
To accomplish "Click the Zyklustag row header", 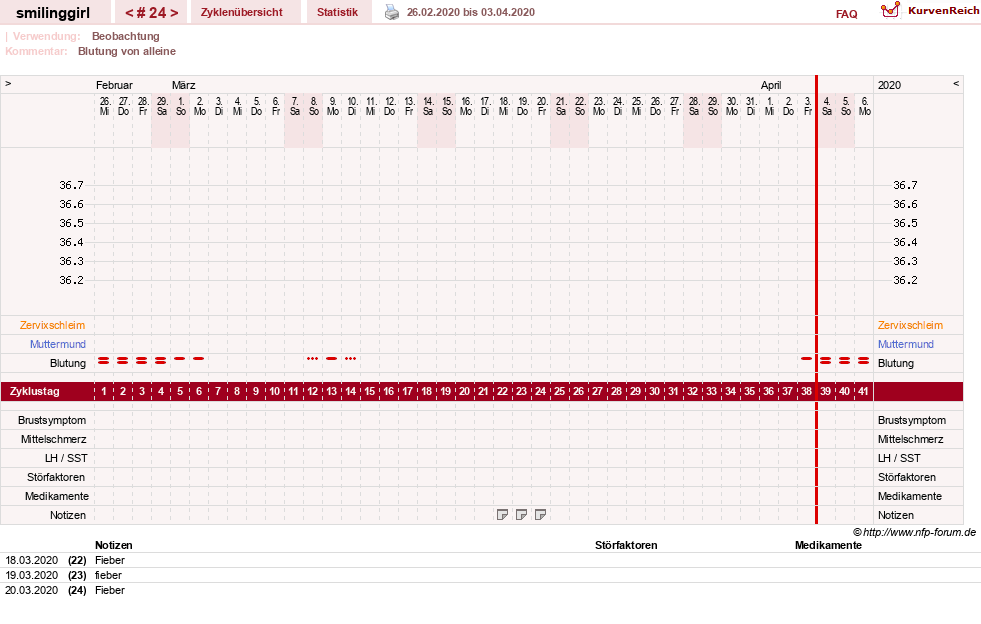I will click(35, 391).
